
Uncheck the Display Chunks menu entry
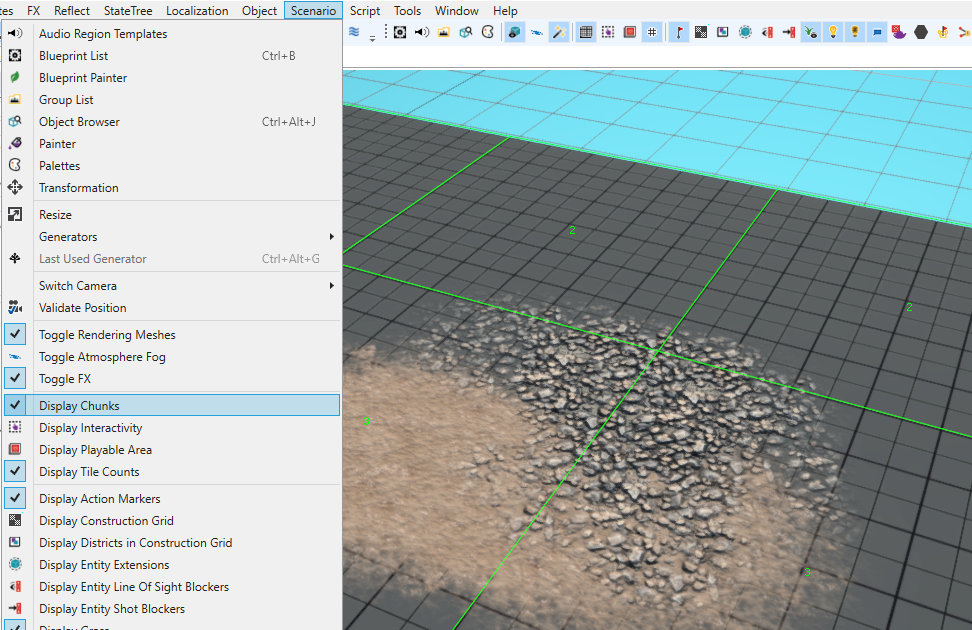[172, 406]
